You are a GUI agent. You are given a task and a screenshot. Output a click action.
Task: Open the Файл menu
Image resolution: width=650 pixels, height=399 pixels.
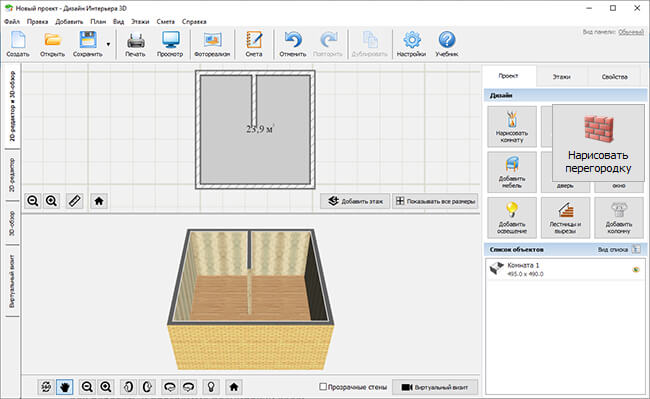(12, 22)
